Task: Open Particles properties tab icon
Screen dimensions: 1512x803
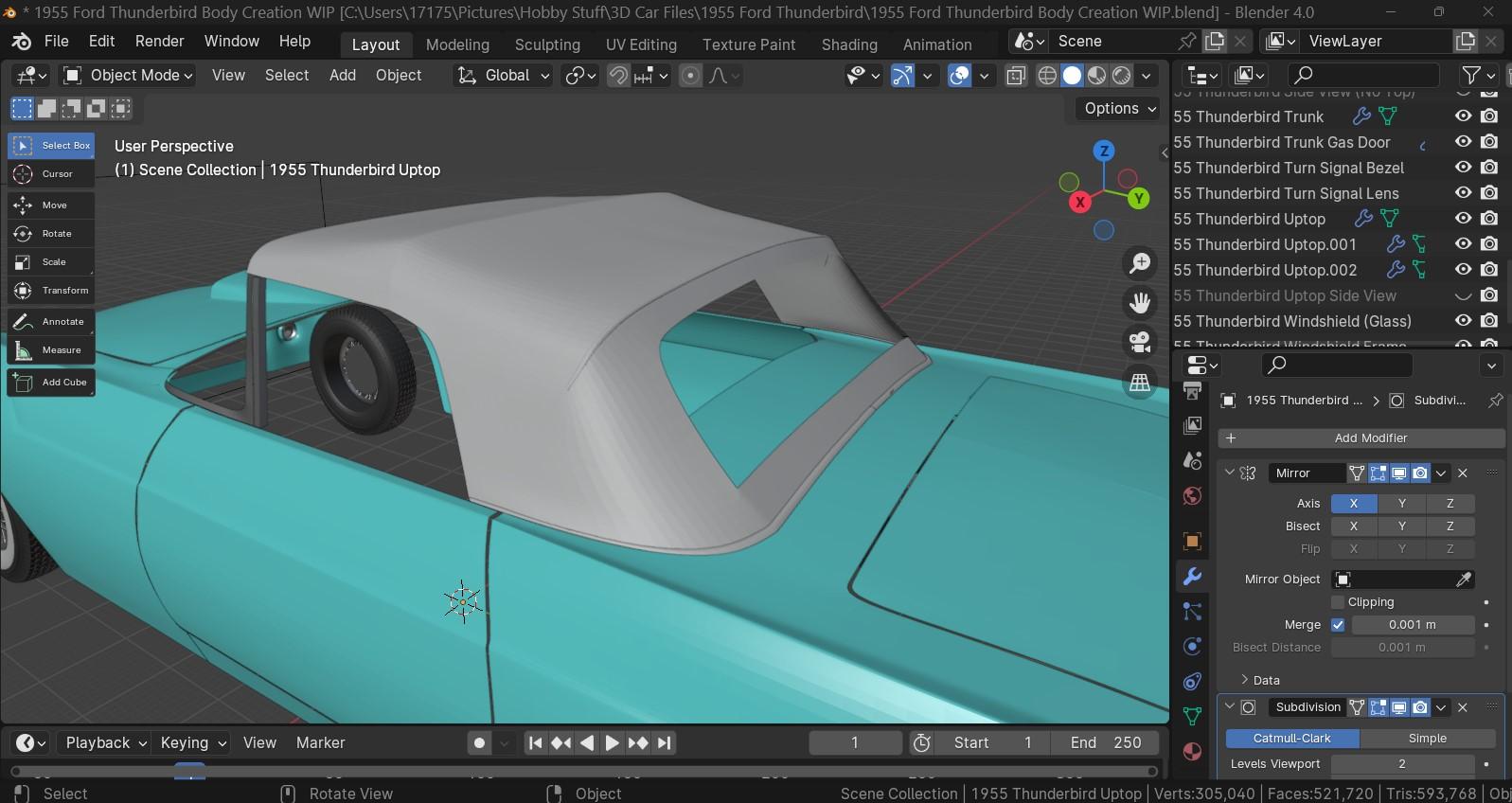Action: [1192, 611]
